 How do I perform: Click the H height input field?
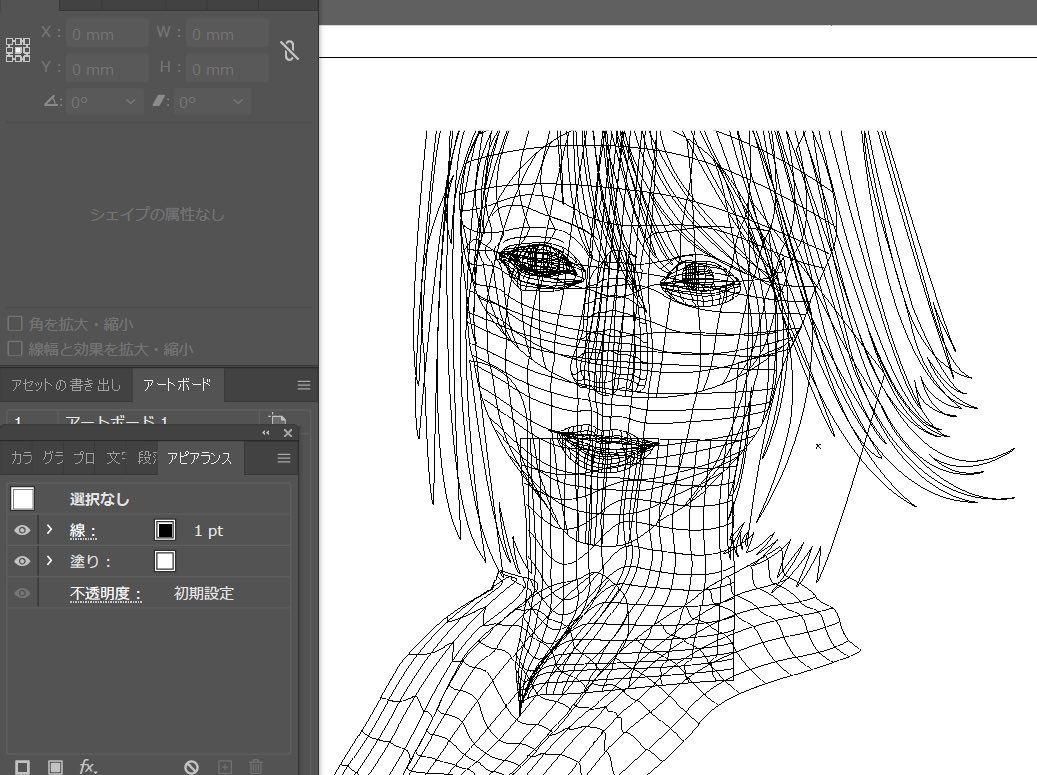tap(228, 69)
